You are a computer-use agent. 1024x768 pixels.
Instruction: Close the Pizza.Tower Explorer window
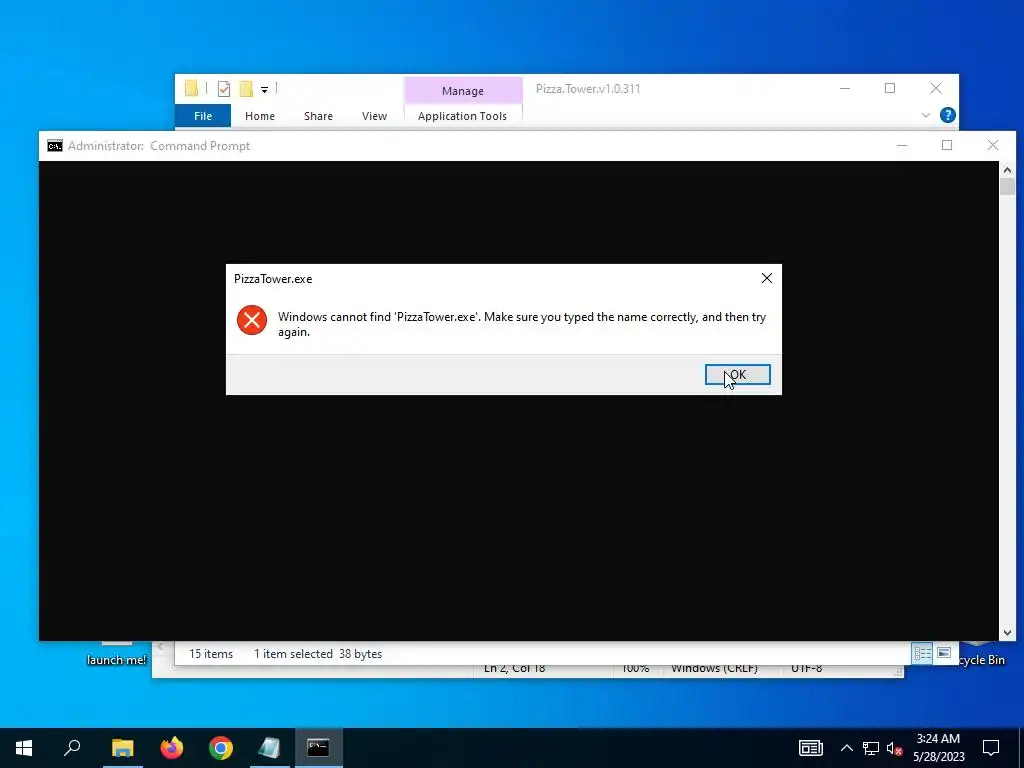(x=936, y=88)
